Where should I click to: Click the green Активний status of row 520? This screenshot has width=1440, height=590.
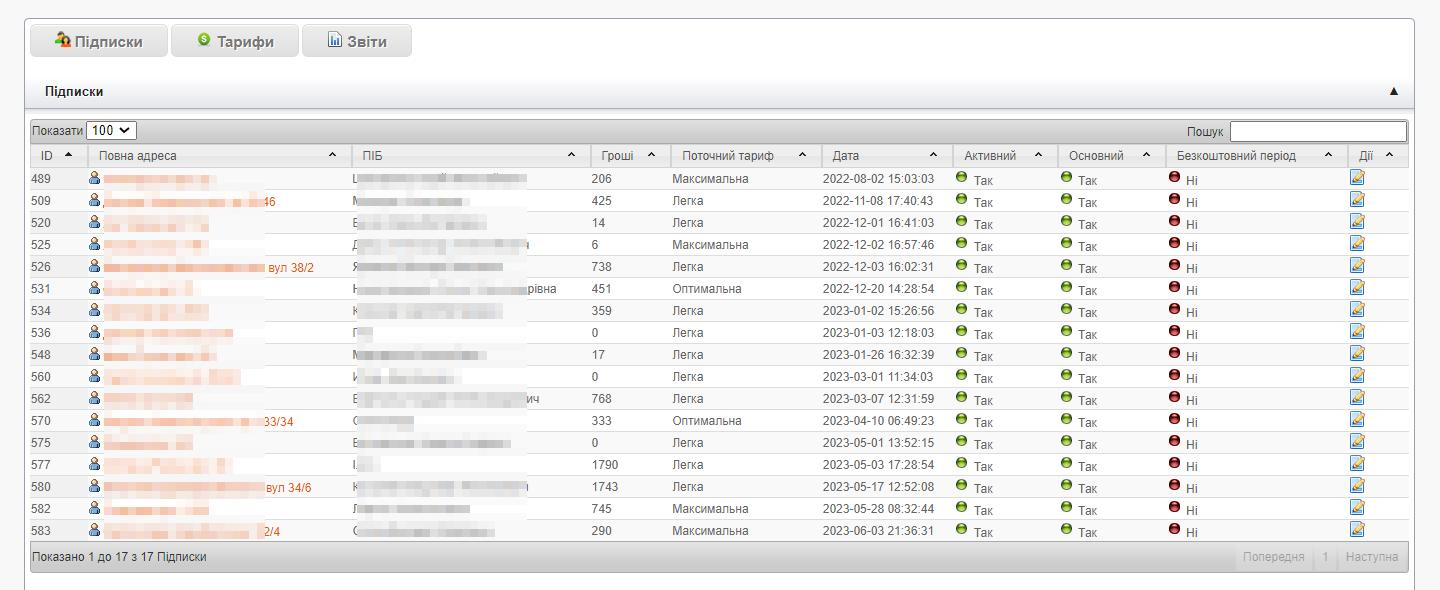[x=962, y=221]
